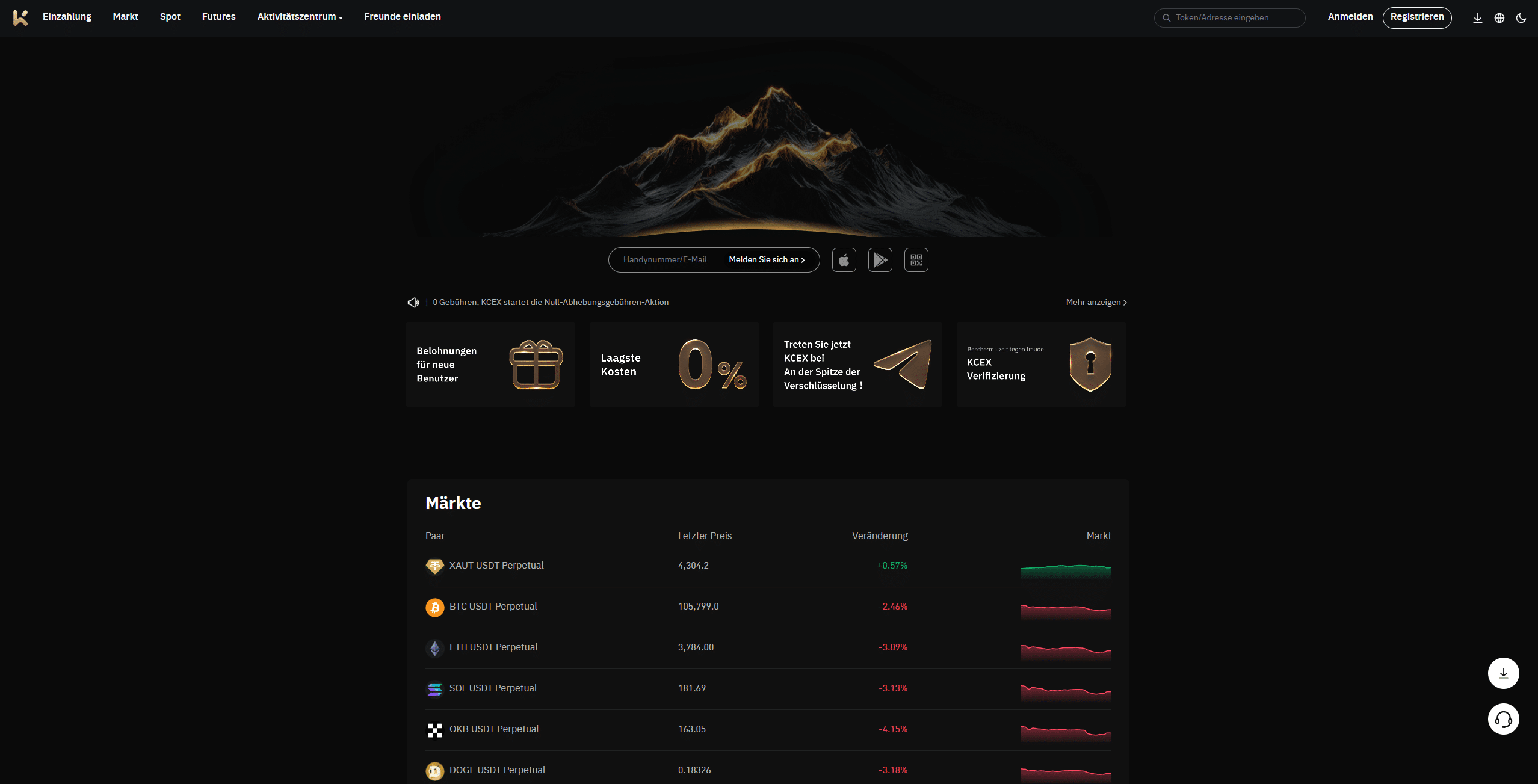
Task: Click the OKB coin icon
Action: click(x=434, y=729)
